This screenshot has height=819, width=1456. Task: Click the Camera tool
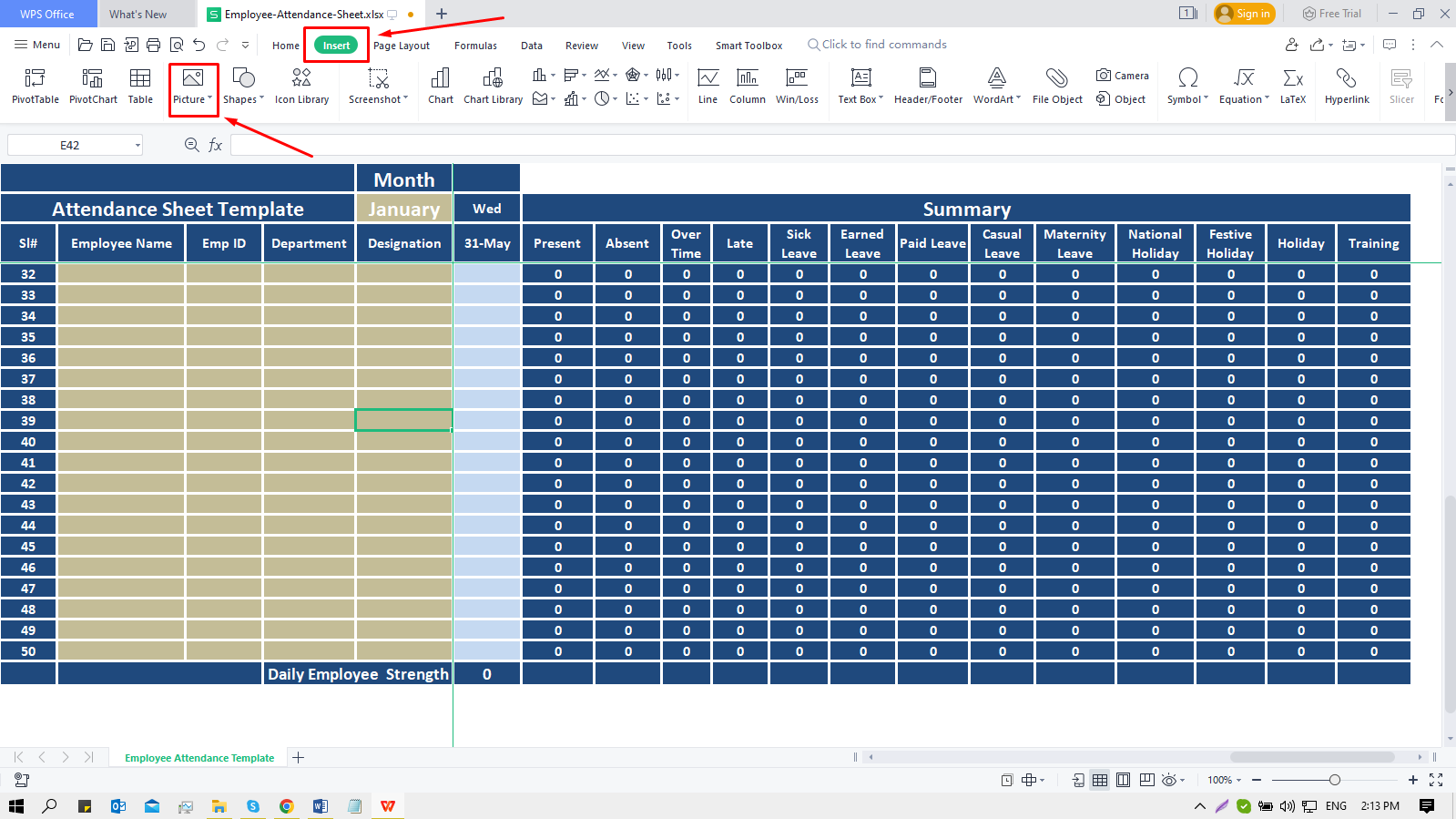1122,76
